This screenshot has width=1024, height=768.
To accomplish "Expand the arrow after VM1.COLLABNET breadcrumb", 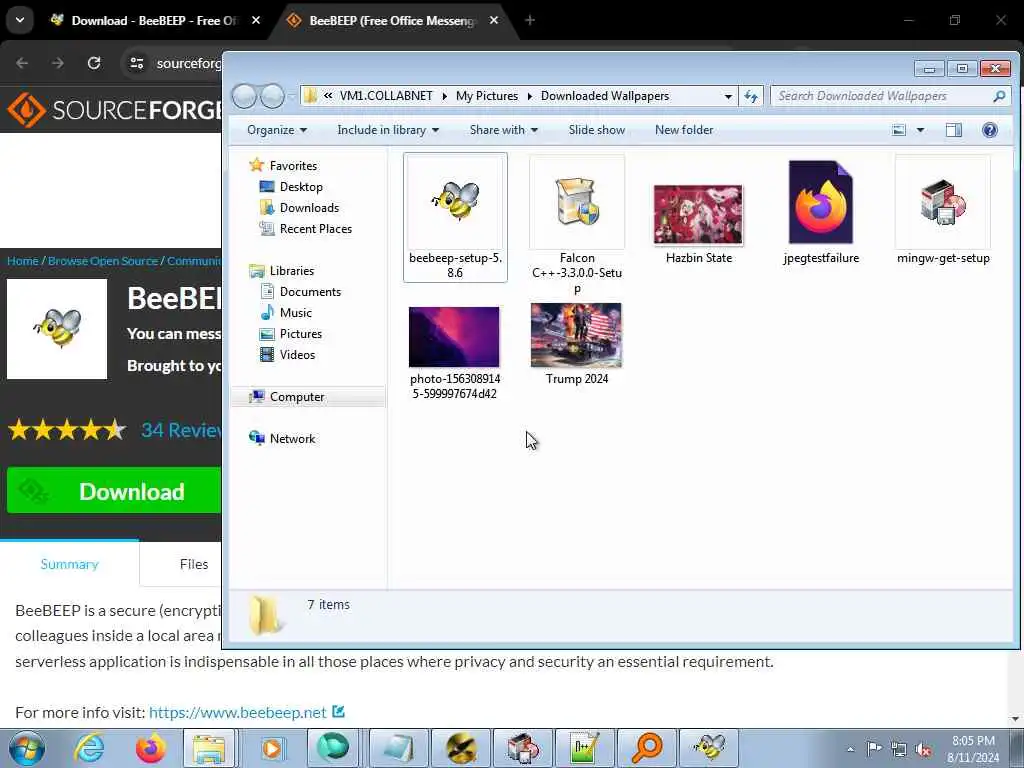I will click(x=444, y=96).
